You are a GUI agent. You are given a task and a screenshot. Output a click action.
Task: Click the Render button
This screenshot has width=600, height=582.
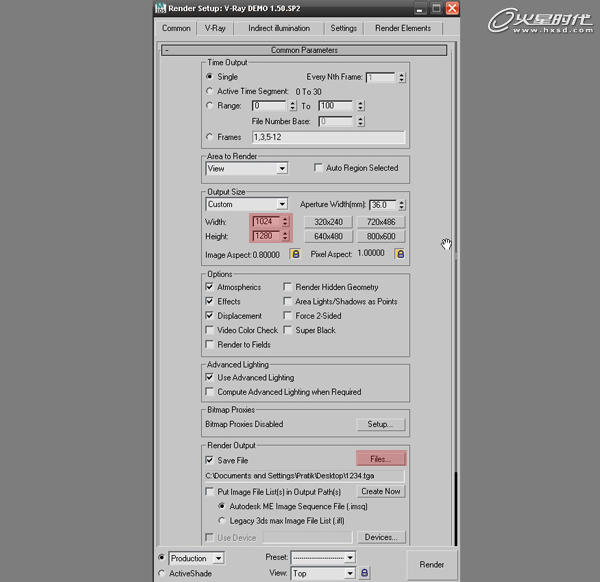(432, 565)
